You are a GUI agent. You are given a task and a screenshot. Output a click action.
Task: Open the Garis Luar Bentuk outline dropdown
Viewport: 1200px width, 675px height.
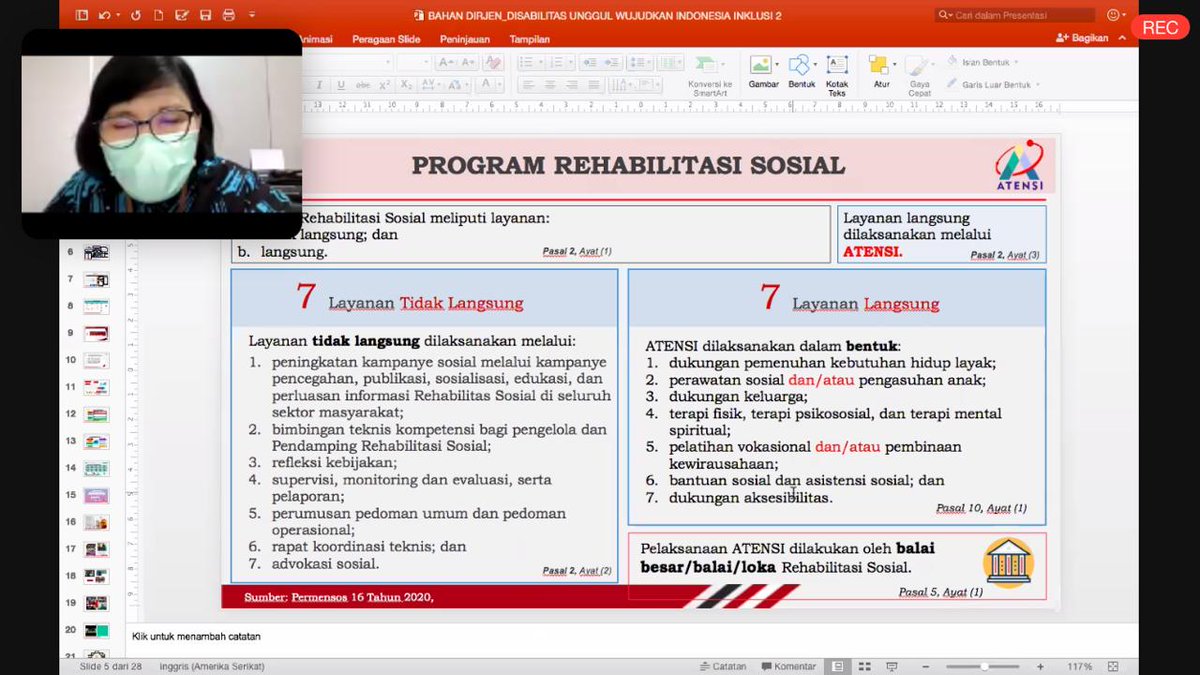point(1038,85)
